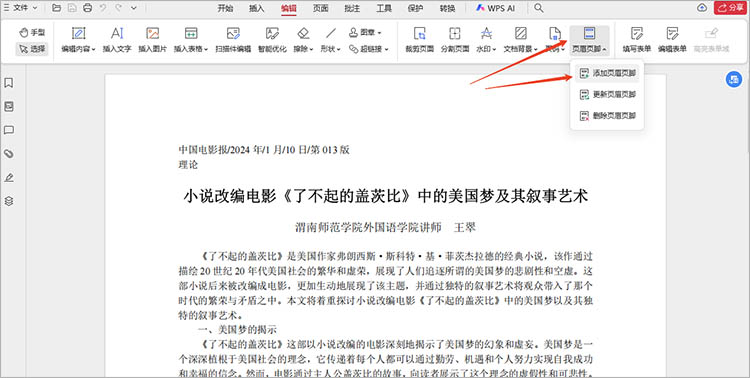Open the 批注 tab
Viewport: 750px width, 378px height.
[x=352, y=8]
